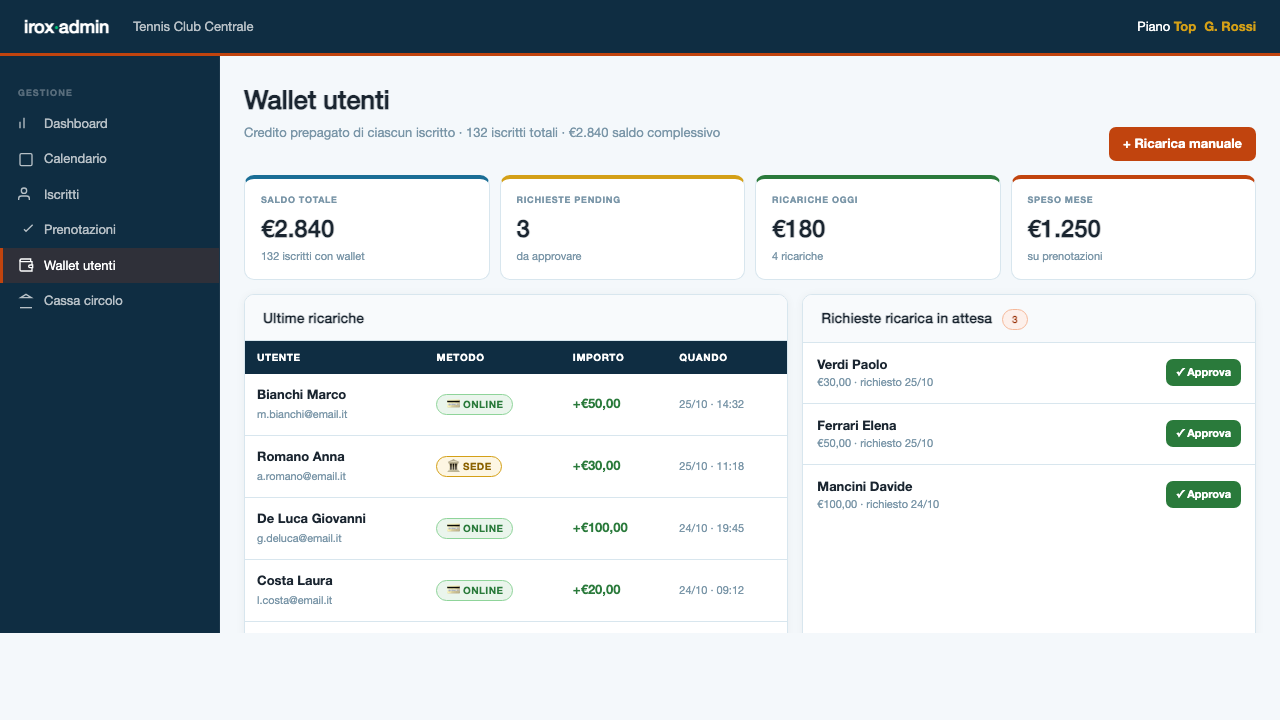
Task: Click the pending count badge 3
Action: tap(1015, 320)
